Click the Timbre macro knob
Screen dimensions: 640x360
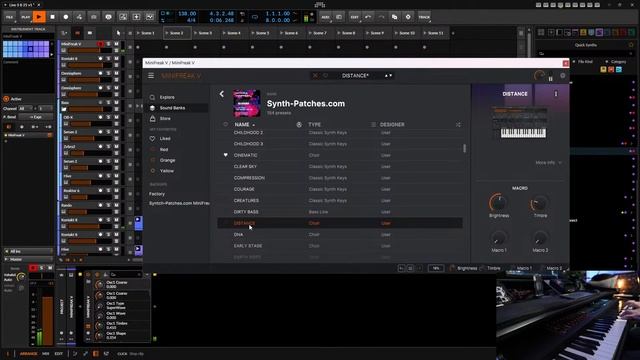[x=540, y=202]
